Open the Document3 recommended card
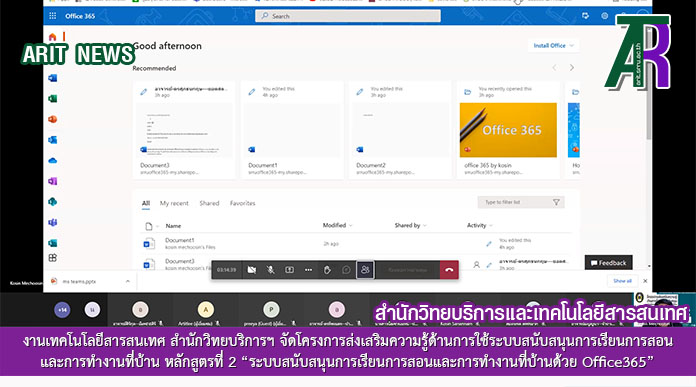 pyautogui.click(x=184, y=130)
